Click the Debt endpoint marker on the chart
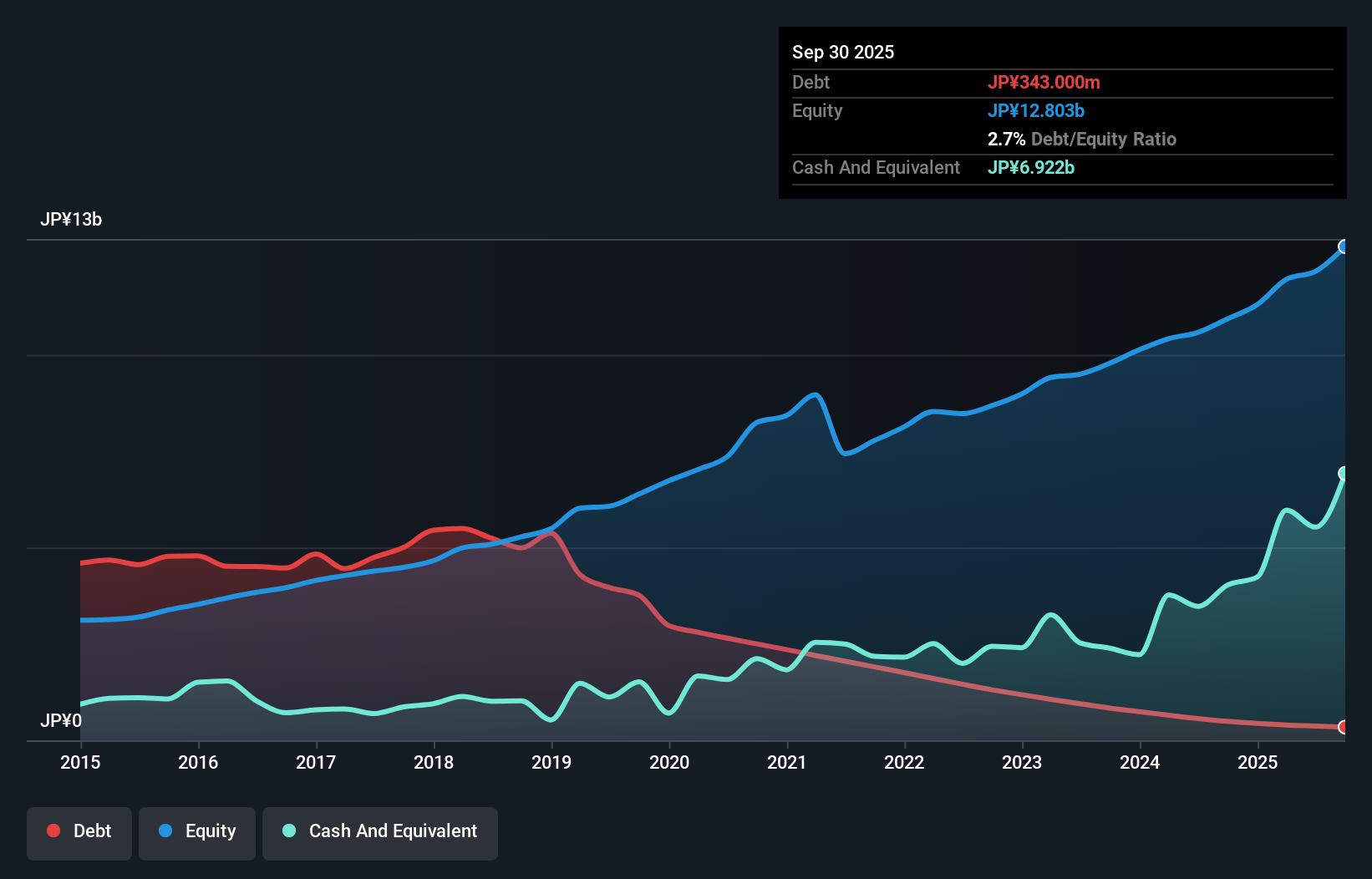This screenshot has width=1372, height=879. (x=1343, y=728)
